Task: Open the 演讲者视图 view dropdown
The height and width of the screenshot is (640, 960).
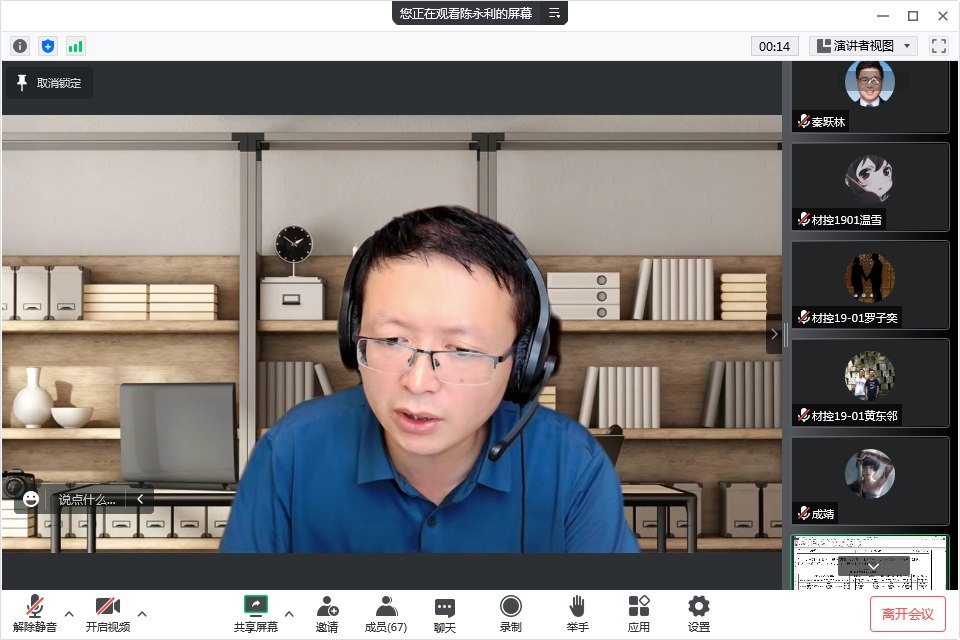Action: tap(863, 46)
